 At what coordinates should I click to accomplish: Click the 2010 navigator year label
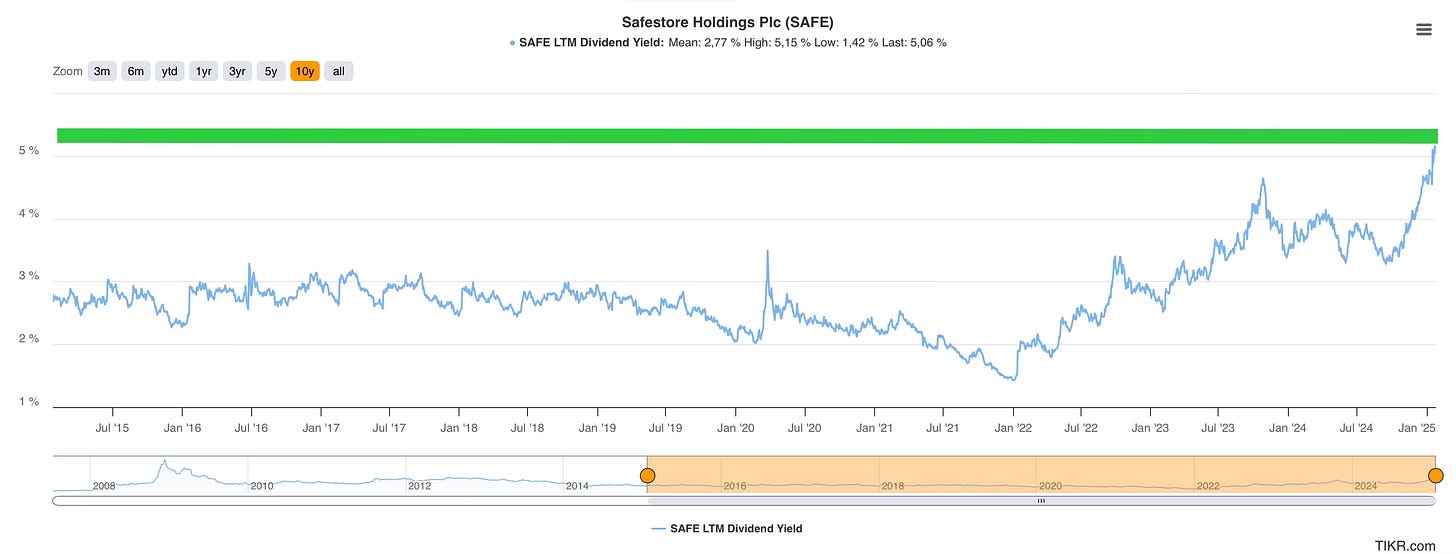coord(262,486)
